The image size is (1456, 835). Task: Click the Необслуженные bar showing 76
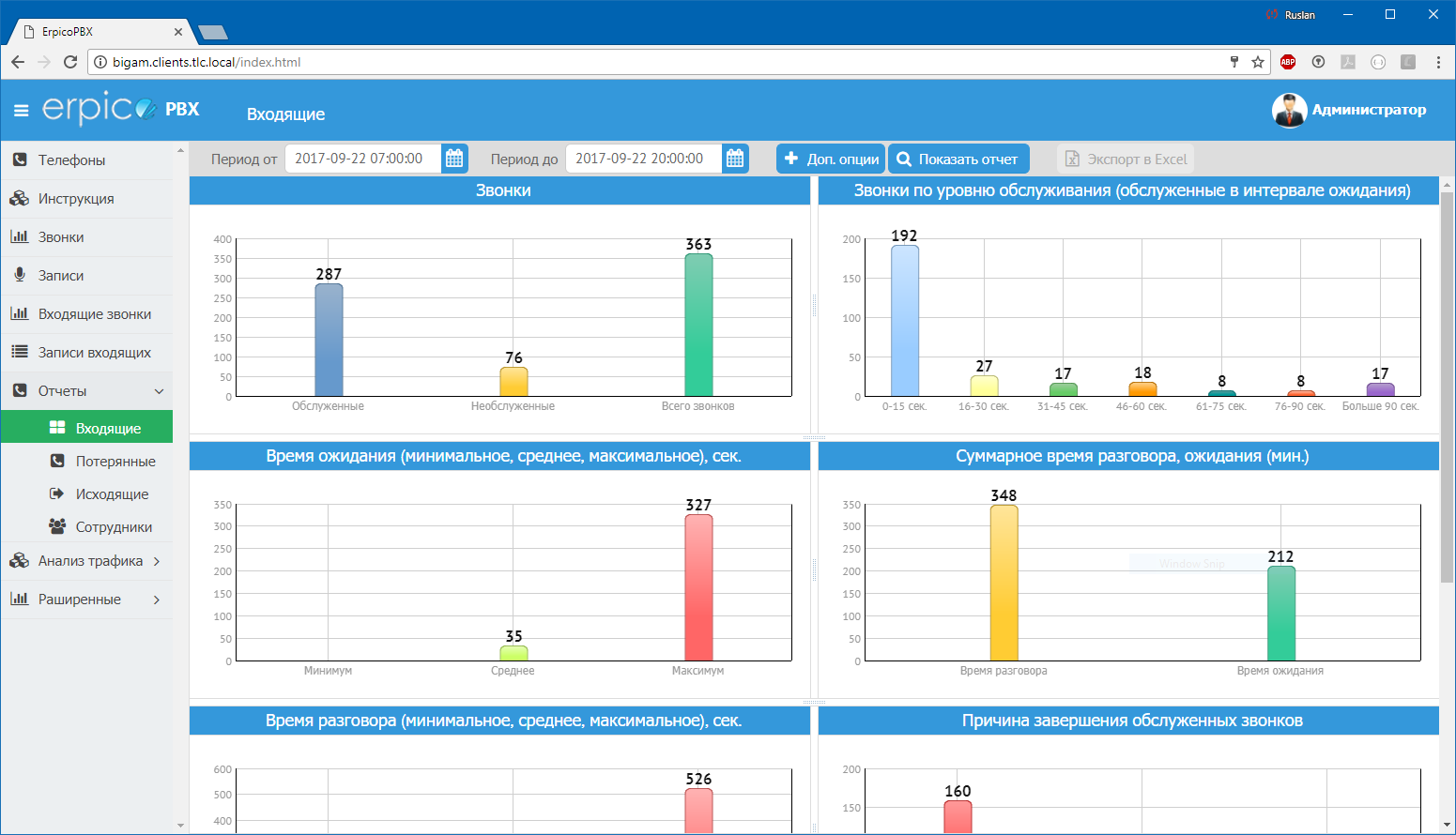pos(513,381)
